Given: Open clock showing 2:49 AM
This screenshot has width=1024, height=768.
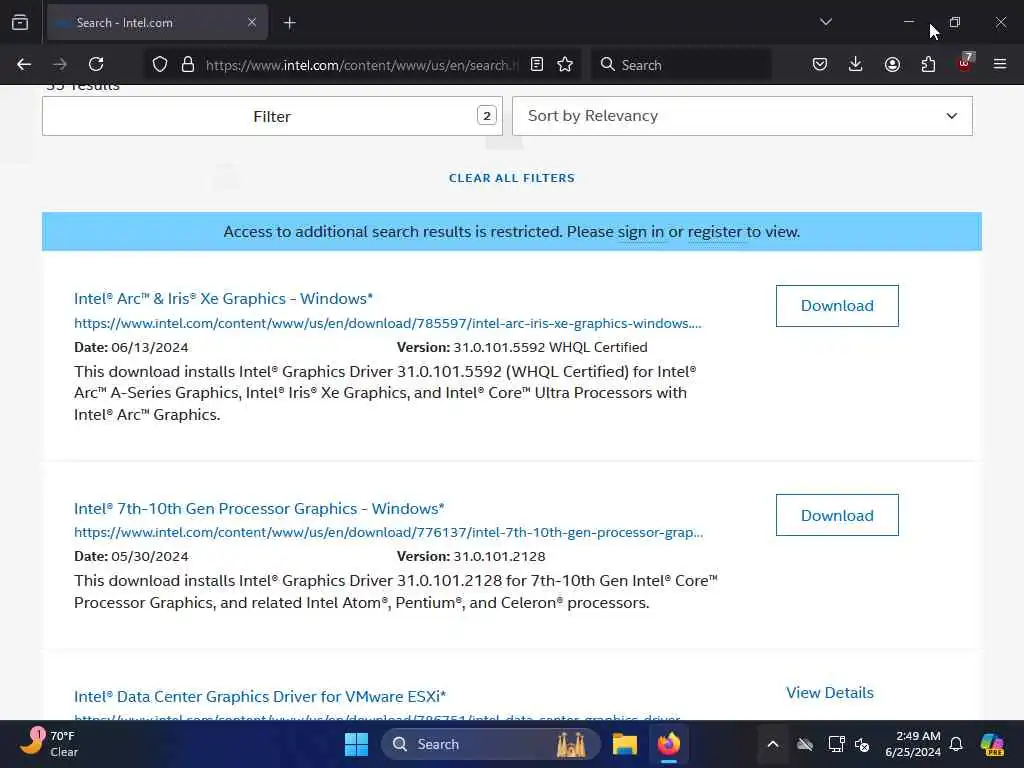Looking at the screenshot, I should pos(913,744).
